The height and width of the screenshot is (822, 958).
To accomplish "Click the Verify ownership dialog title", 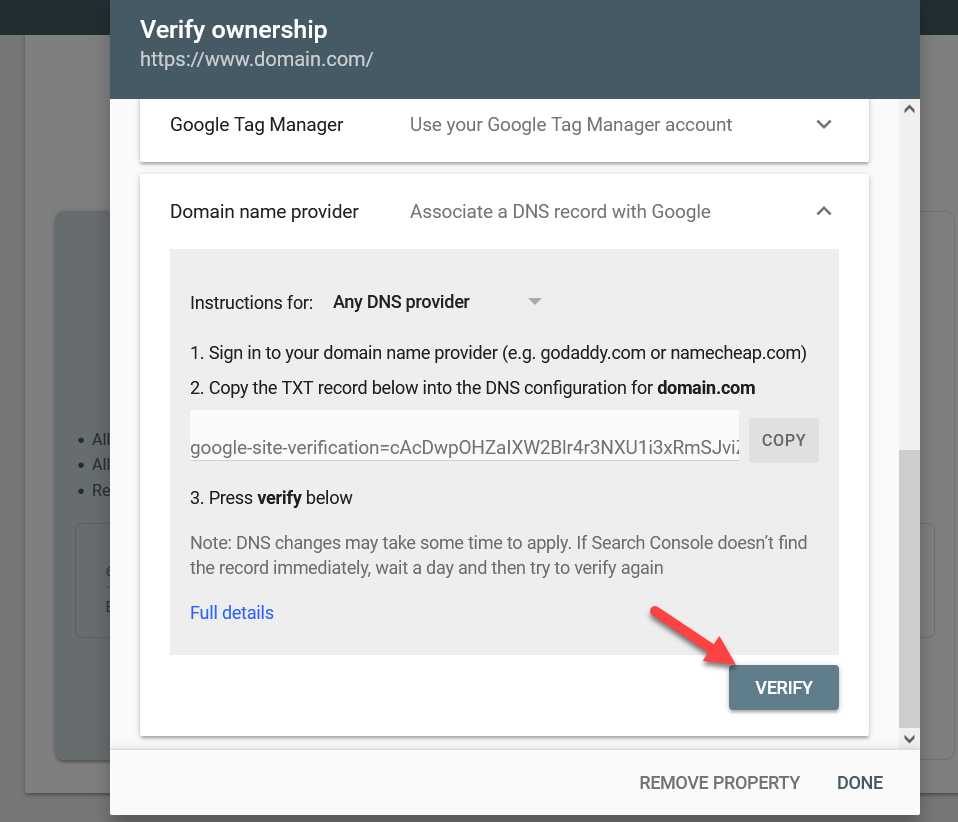I will (233, 29).
